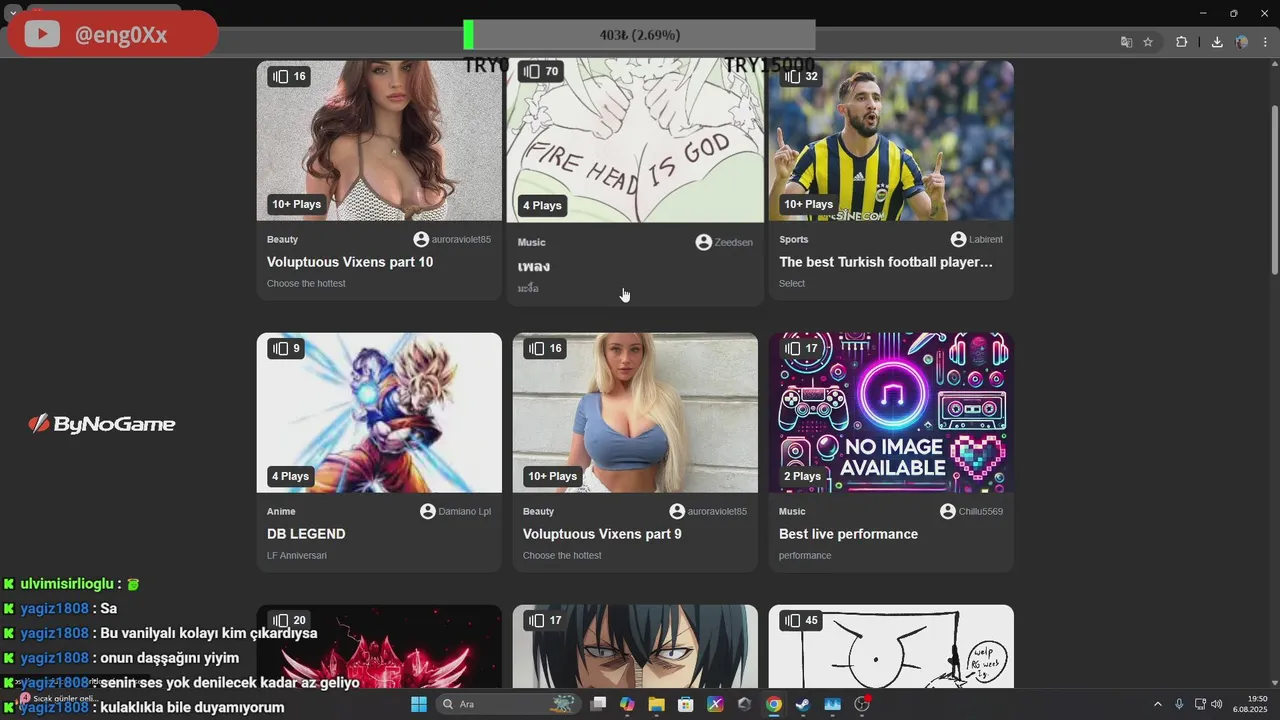The width and height of the screenshot is (1280, 720).
Task: Click the taskbar search box labeled Ara
Action: (507, 704)
